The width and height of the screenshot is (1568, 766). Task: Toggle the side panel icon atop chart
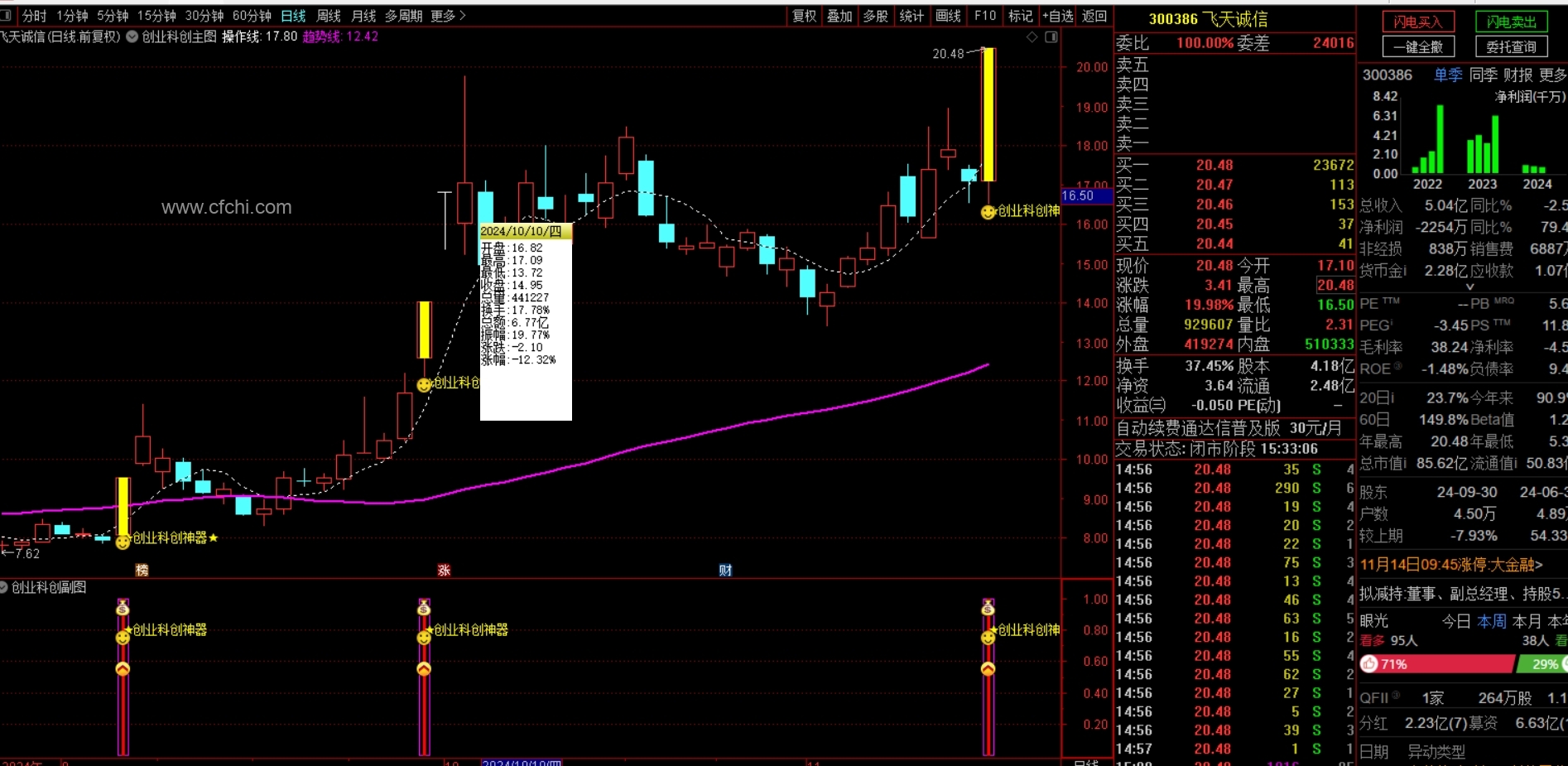pos(1051,37)
